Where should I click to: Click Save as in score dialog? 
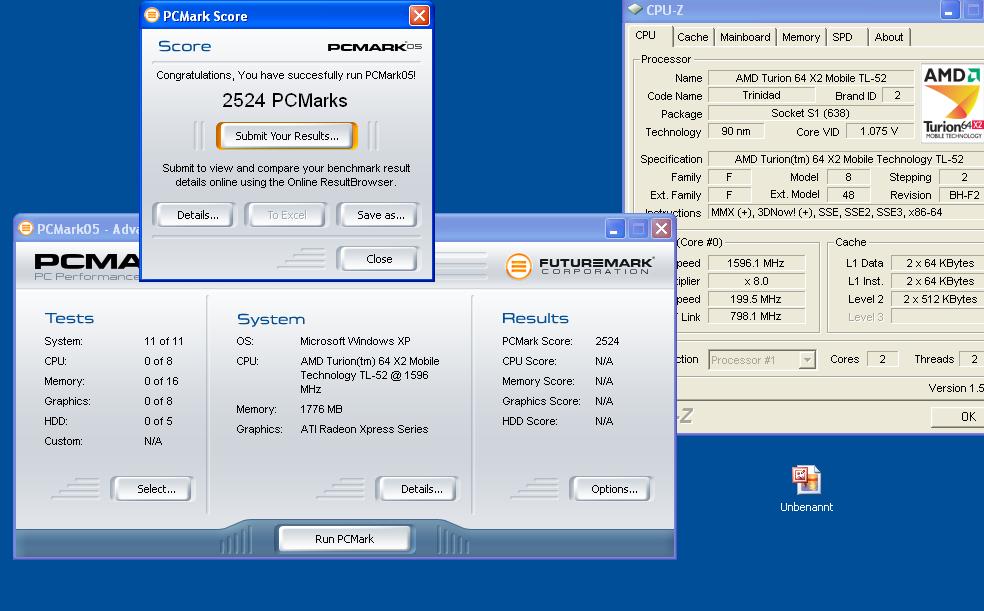coord(380,215)
